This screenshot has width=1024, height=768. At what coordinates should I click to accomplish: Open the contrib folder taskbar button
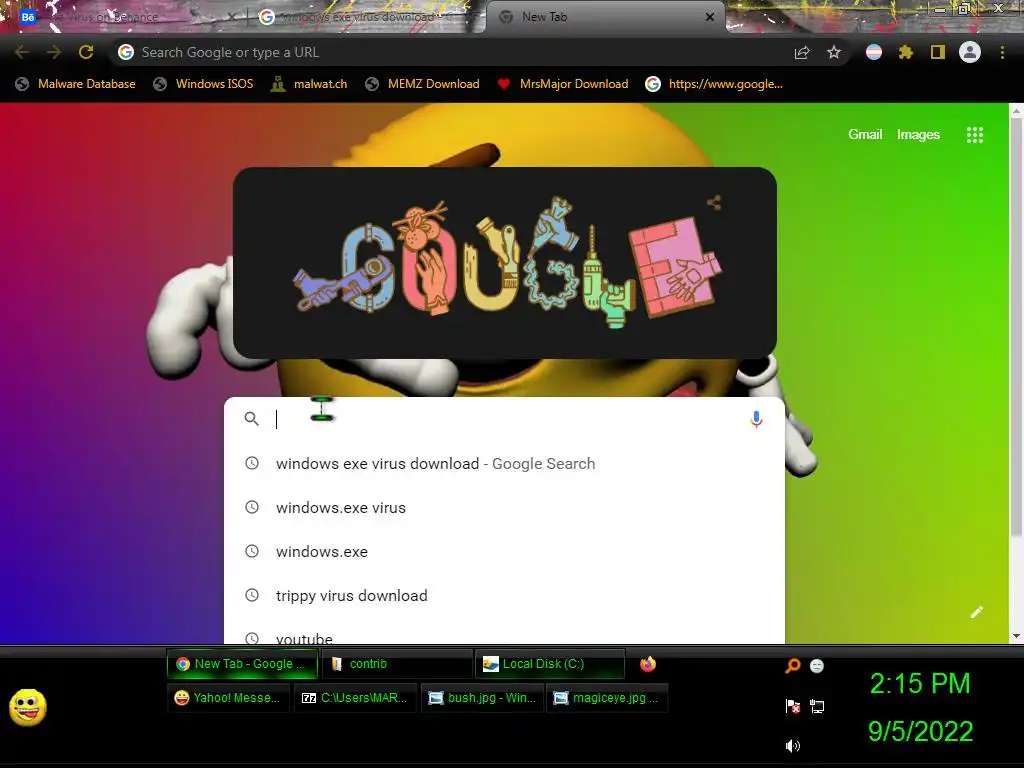[397, 664]
